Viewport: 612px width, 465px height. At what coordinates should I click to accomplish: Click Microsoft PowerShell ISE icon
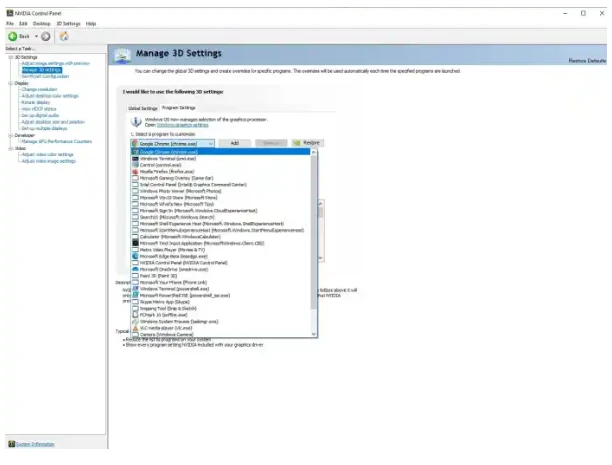click(x=135, y=295)
